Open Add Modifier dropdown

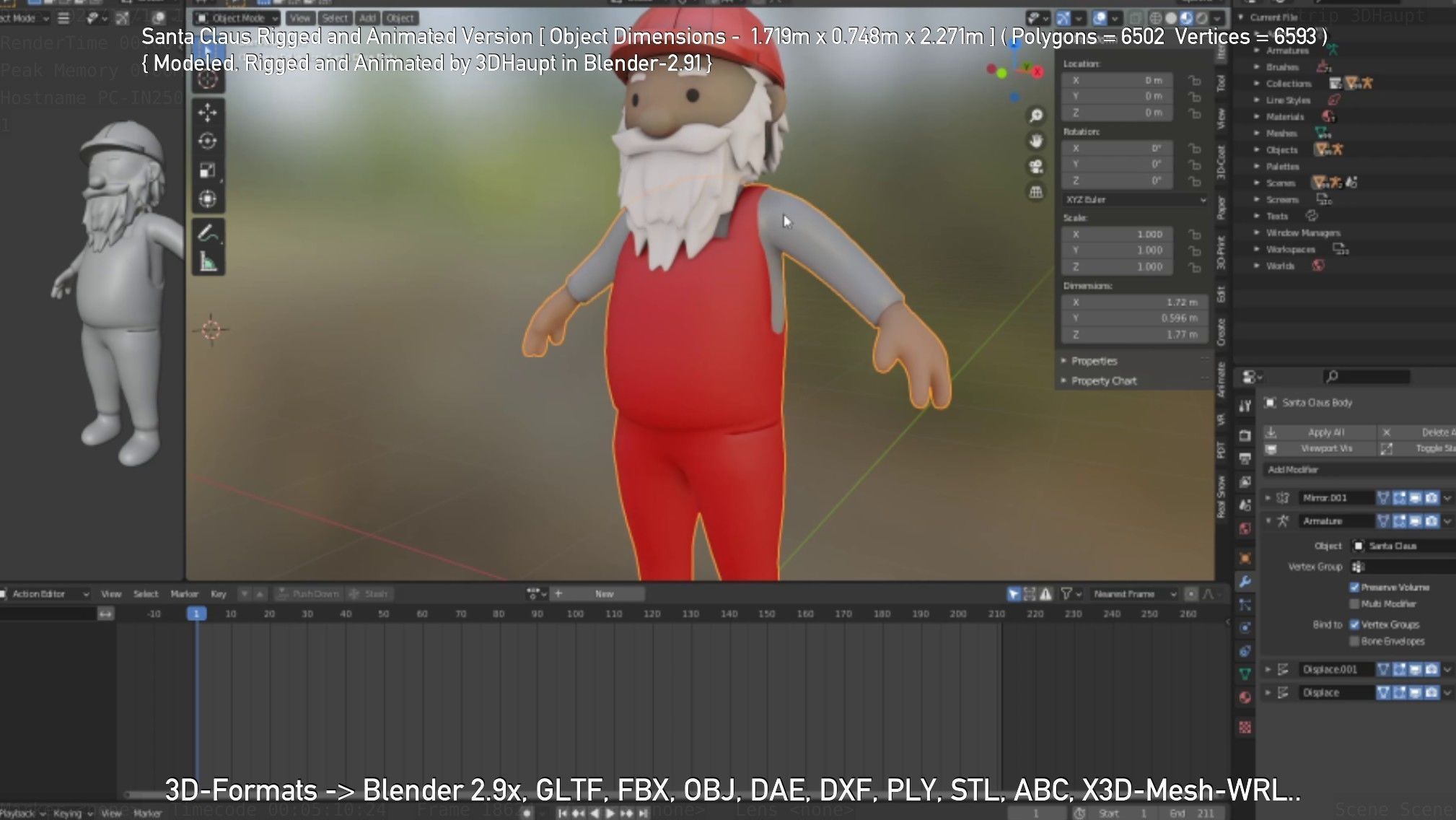[x=1359, y=470]
